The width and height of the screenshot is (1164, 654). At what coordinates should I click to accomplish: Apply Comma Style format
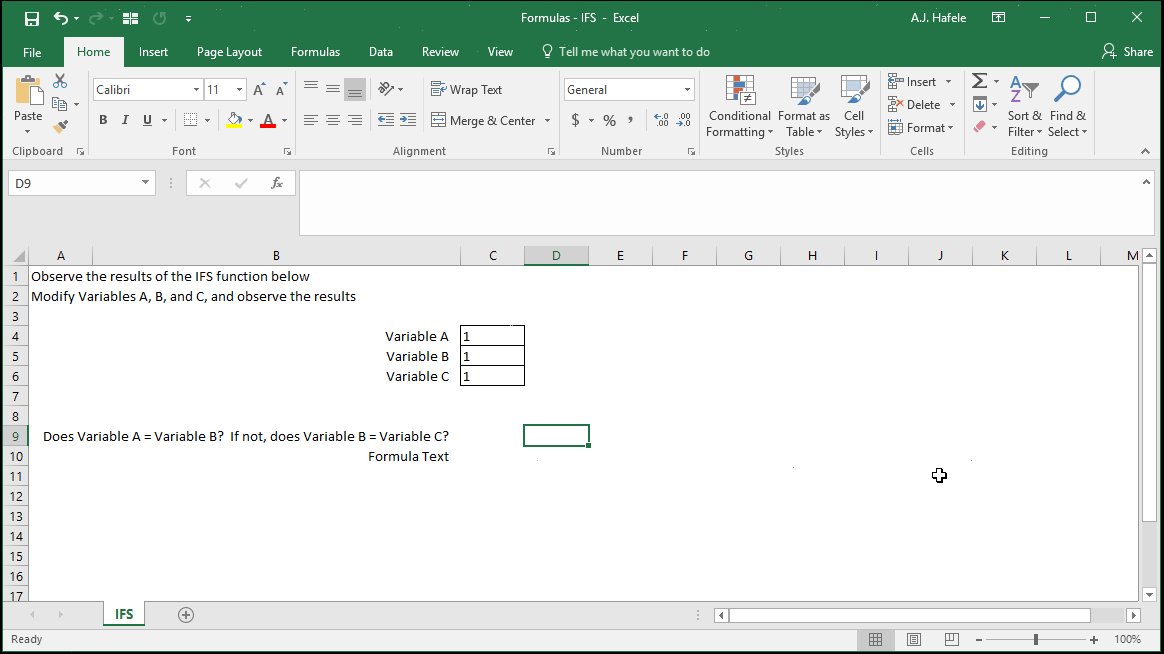coord(631,120)
